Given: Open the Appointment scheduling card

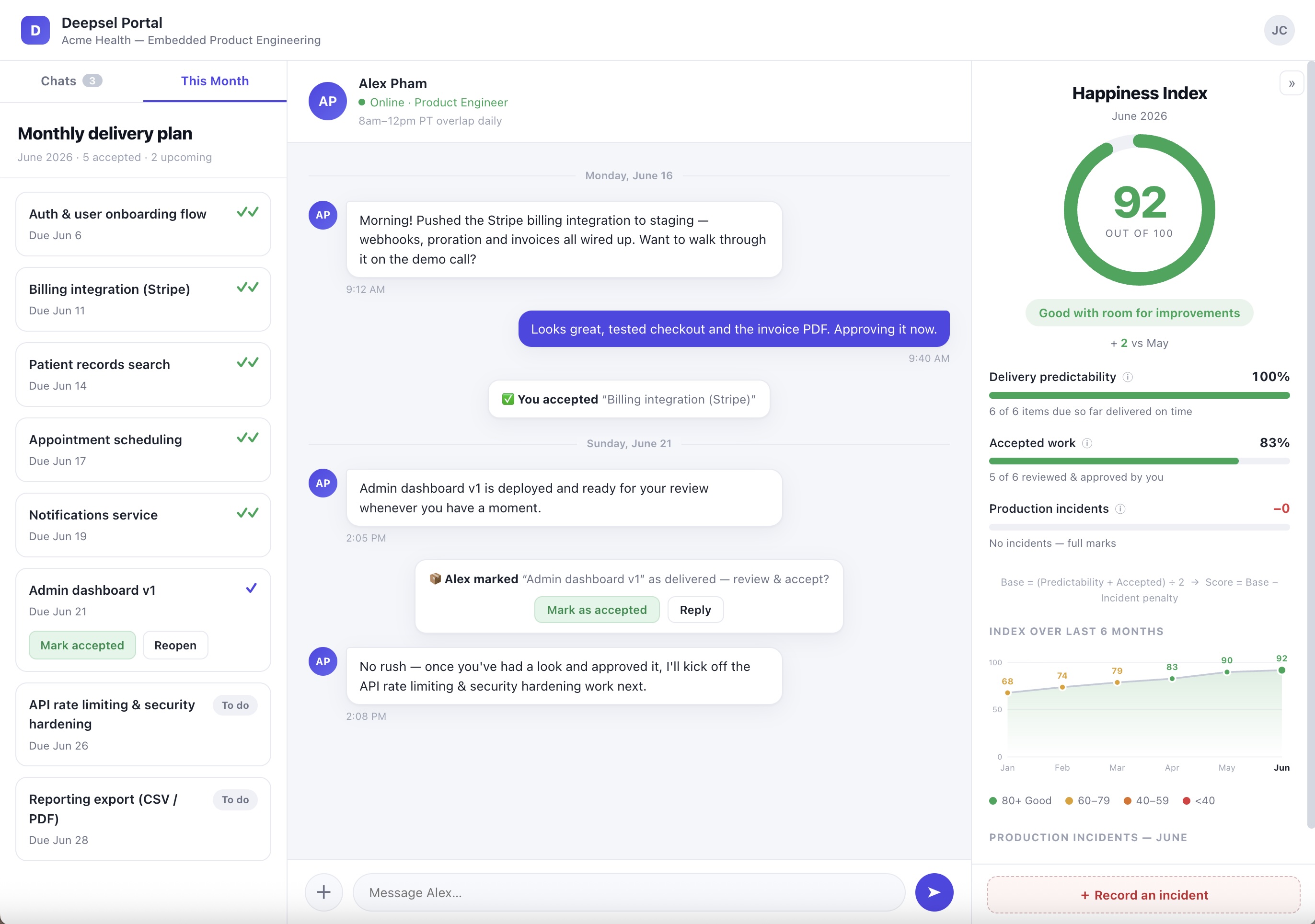Looking at the screenshot, I should (x=143, y=450).
